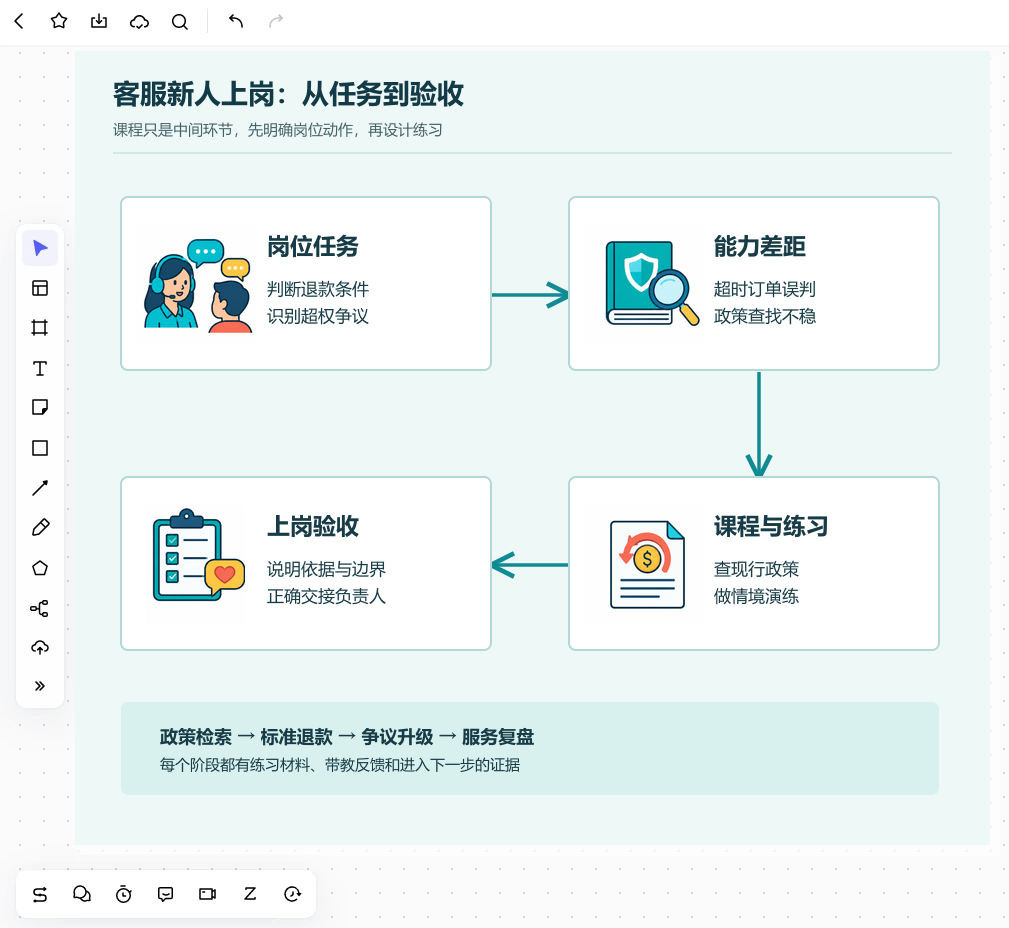
Task: Select the sticky note tool
Action: [40, 407]
